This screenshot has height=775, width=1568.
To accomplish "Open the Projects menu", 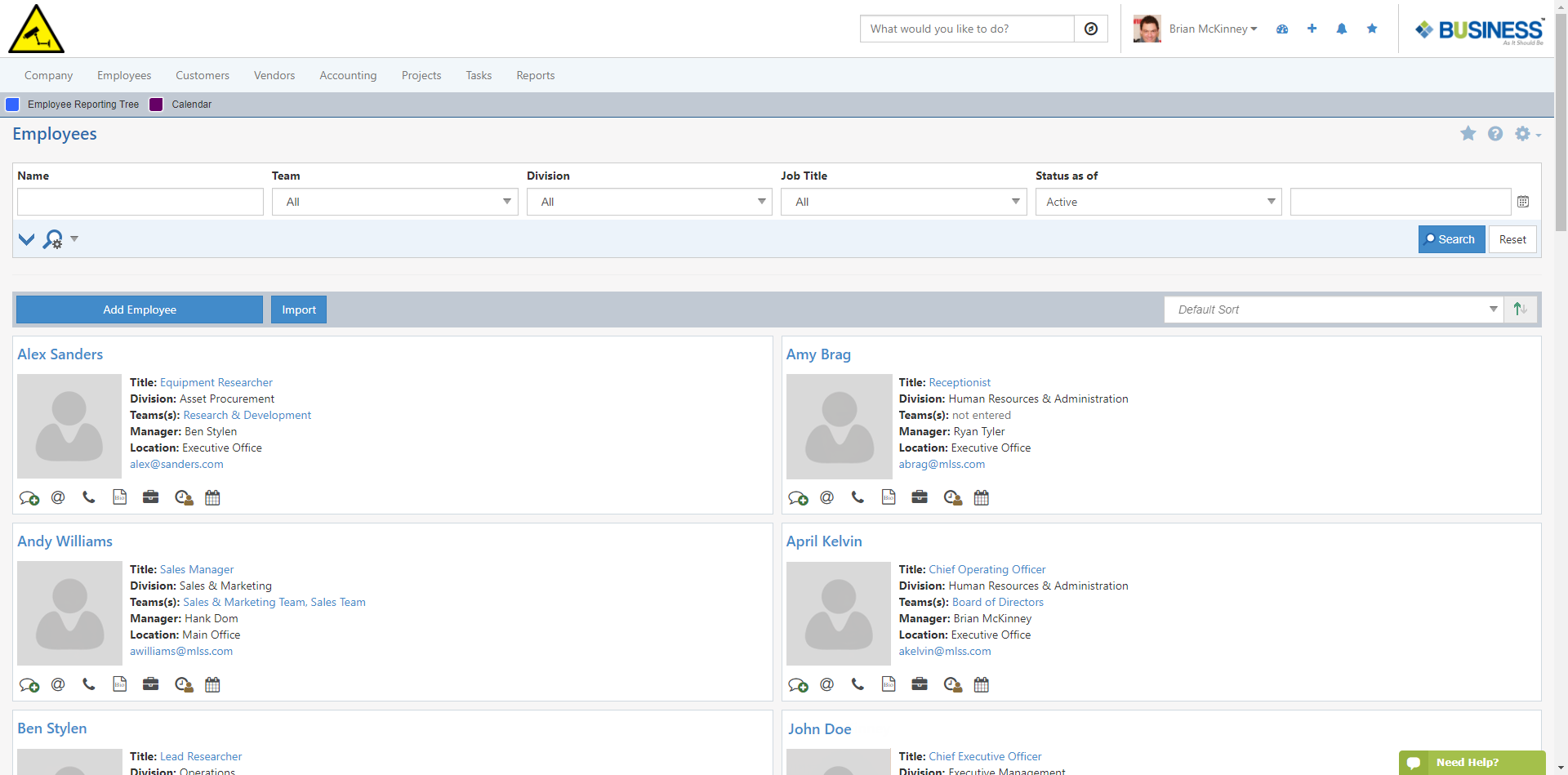I will point(421,75).
